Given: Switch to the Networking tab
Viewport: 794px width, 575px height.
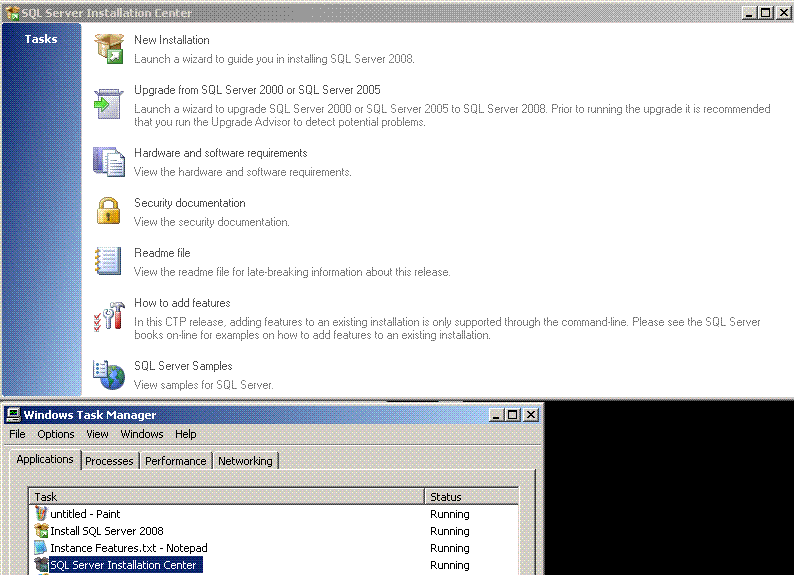Looking at the screenshot, I should pos(246,461).
